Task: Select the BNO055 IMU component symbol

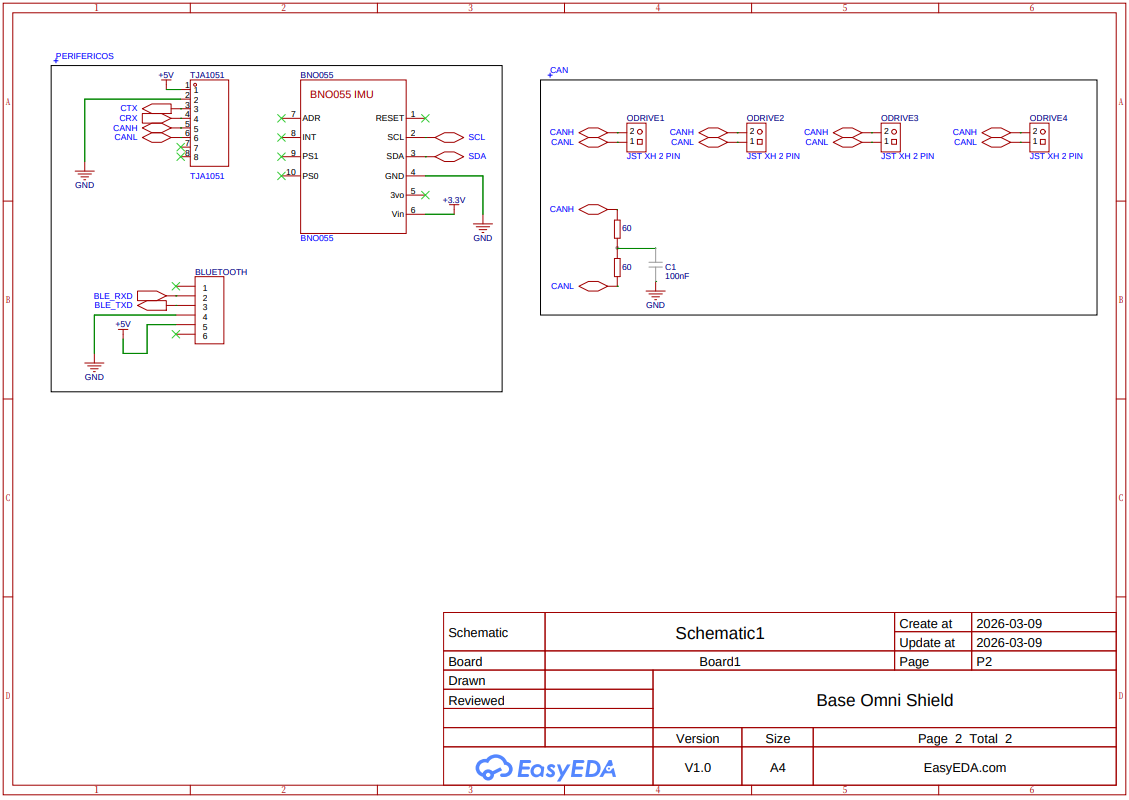Action: 353,155
